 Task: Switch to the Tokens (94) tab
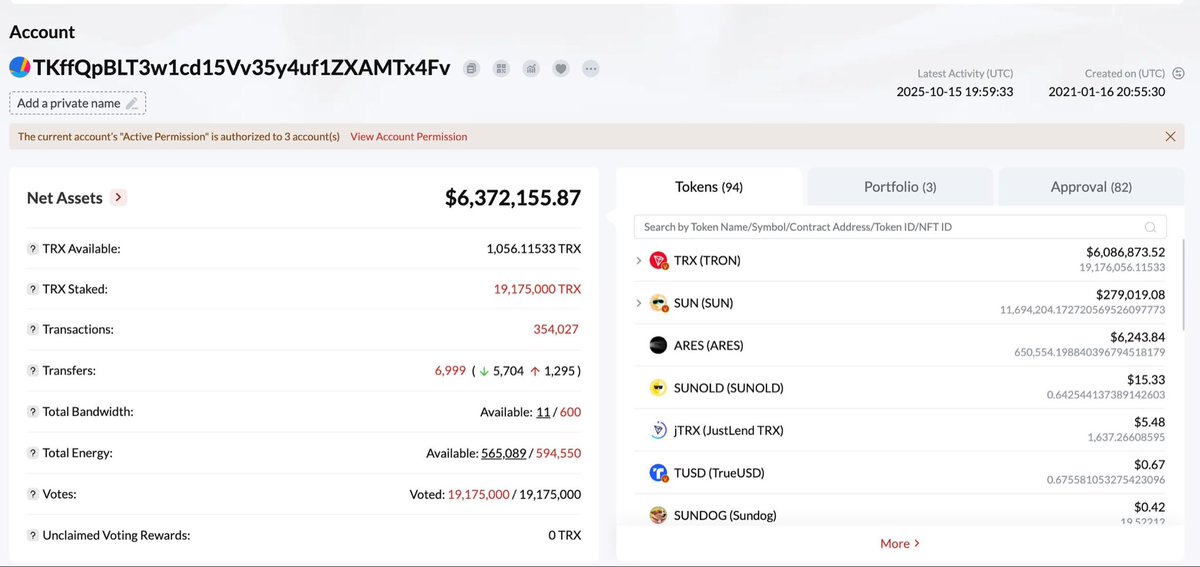[x=709, y=187]
